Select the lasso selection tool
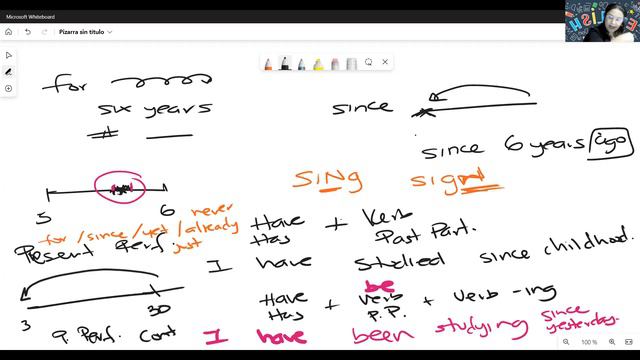Viewport: 640px width, 360px height. [x=368, y=62]
